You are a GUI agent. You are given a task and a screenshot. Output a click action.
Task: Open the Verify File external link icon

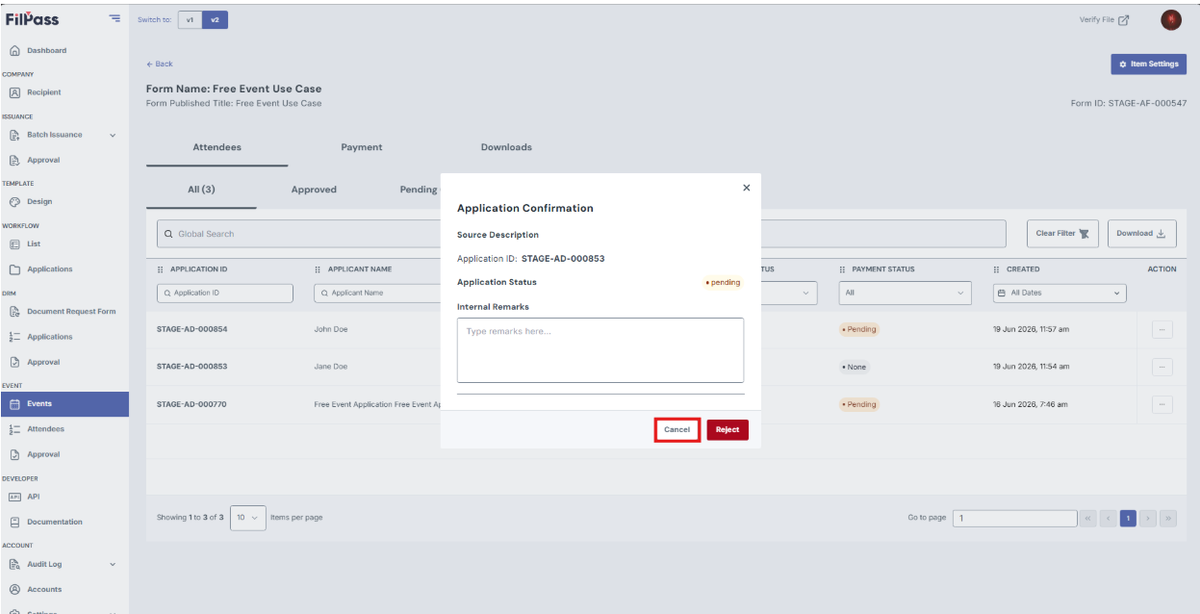[x=1124, y=20]
